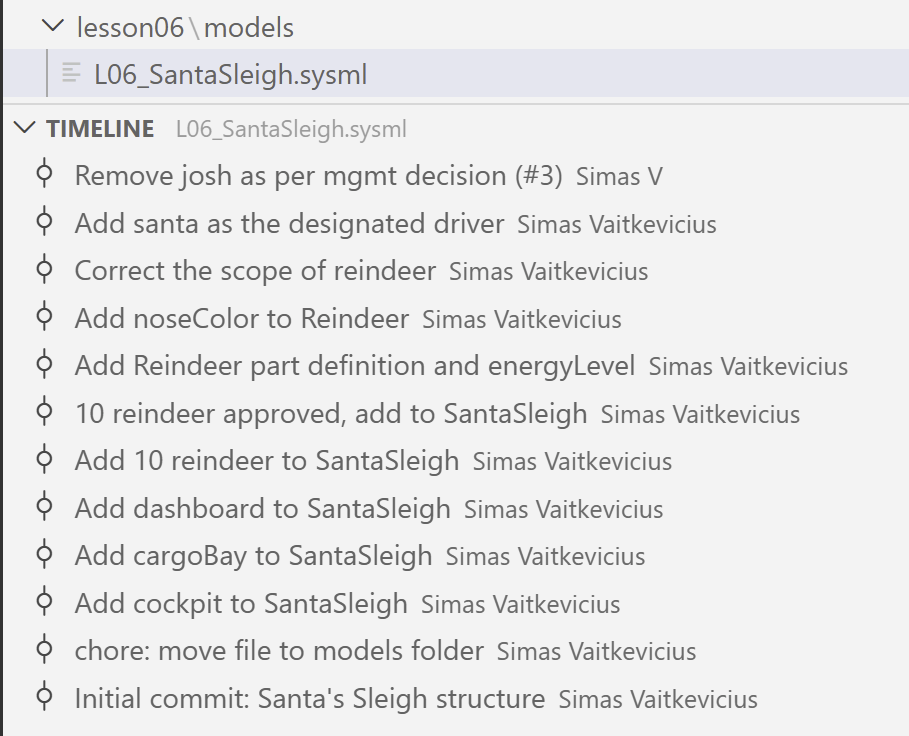Click commit icon beside 'Add noseColor to Reindeer'

(x=44, y=318)
